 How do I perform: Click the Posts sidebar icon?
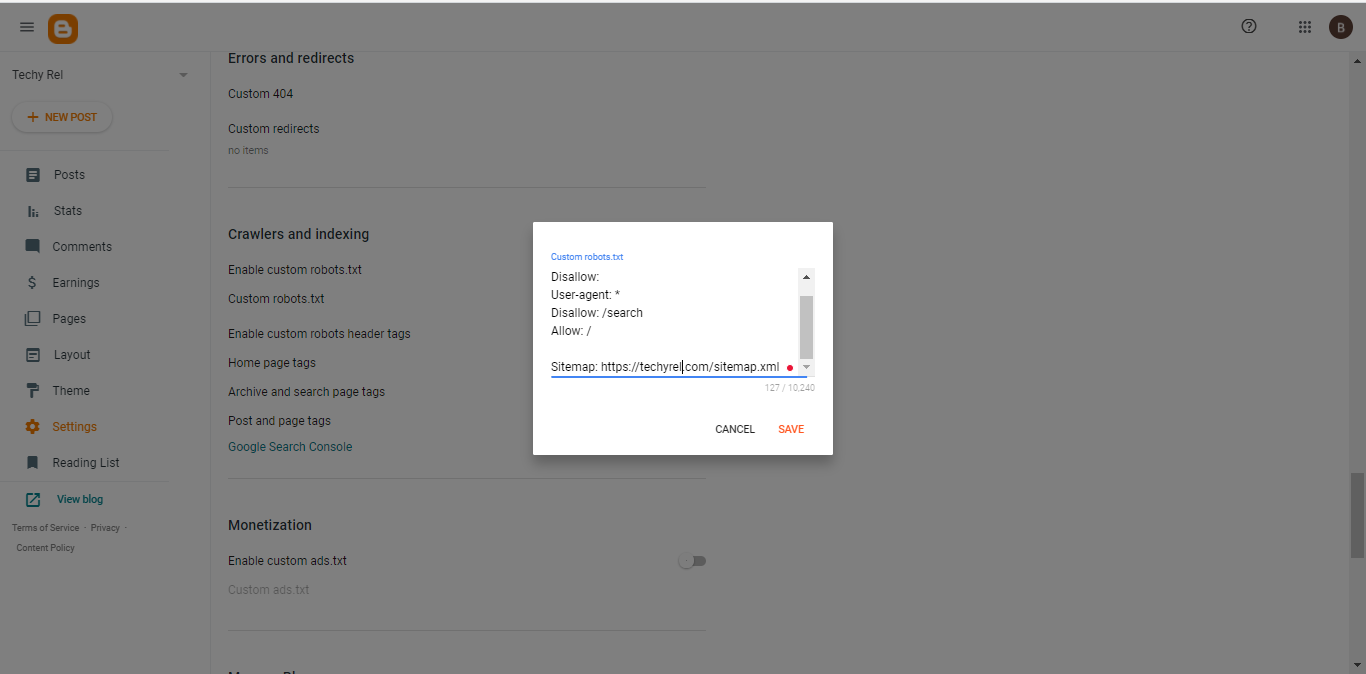[33, 175]
